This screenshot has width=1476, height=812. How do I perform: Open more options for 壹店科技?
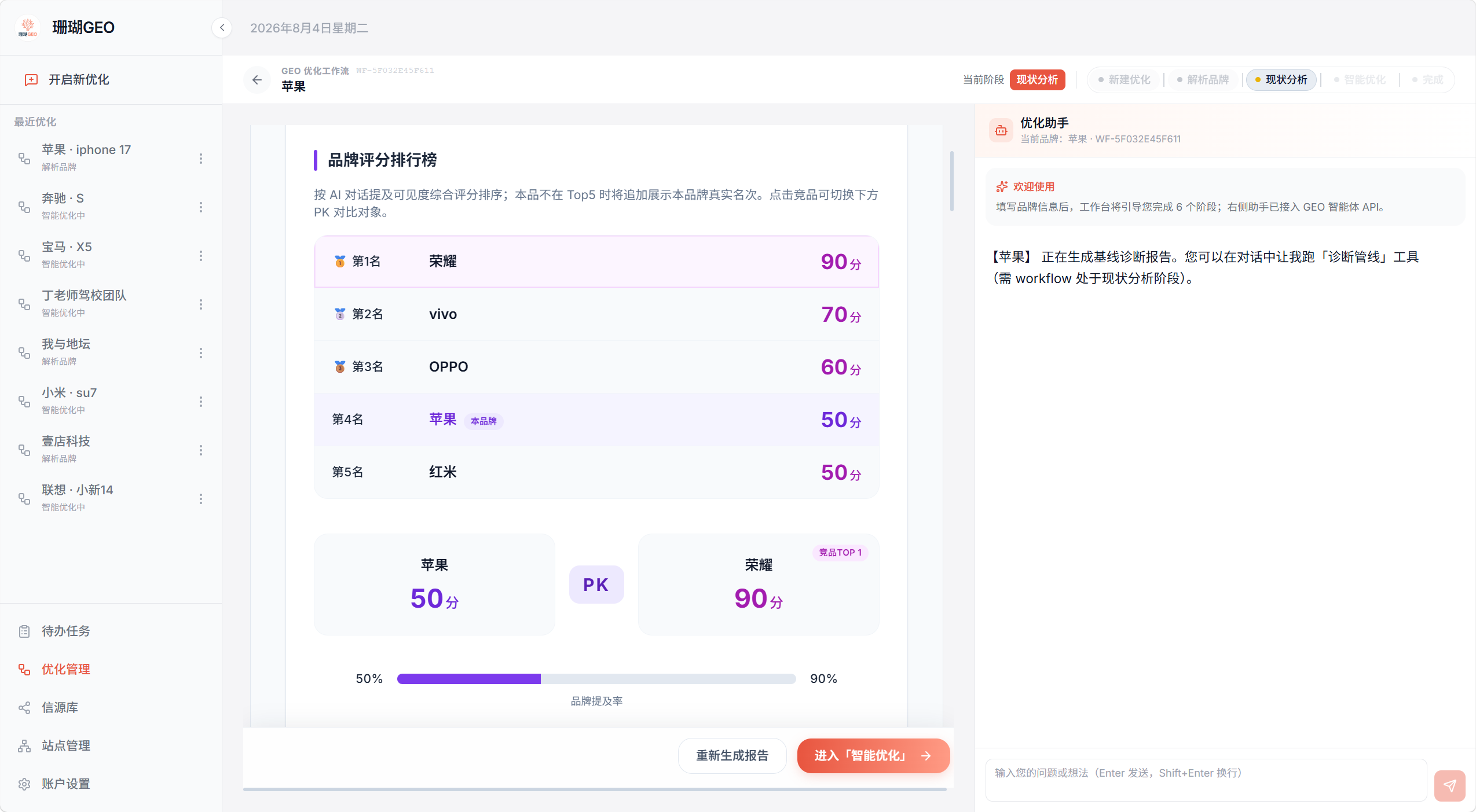coord(201,450)
